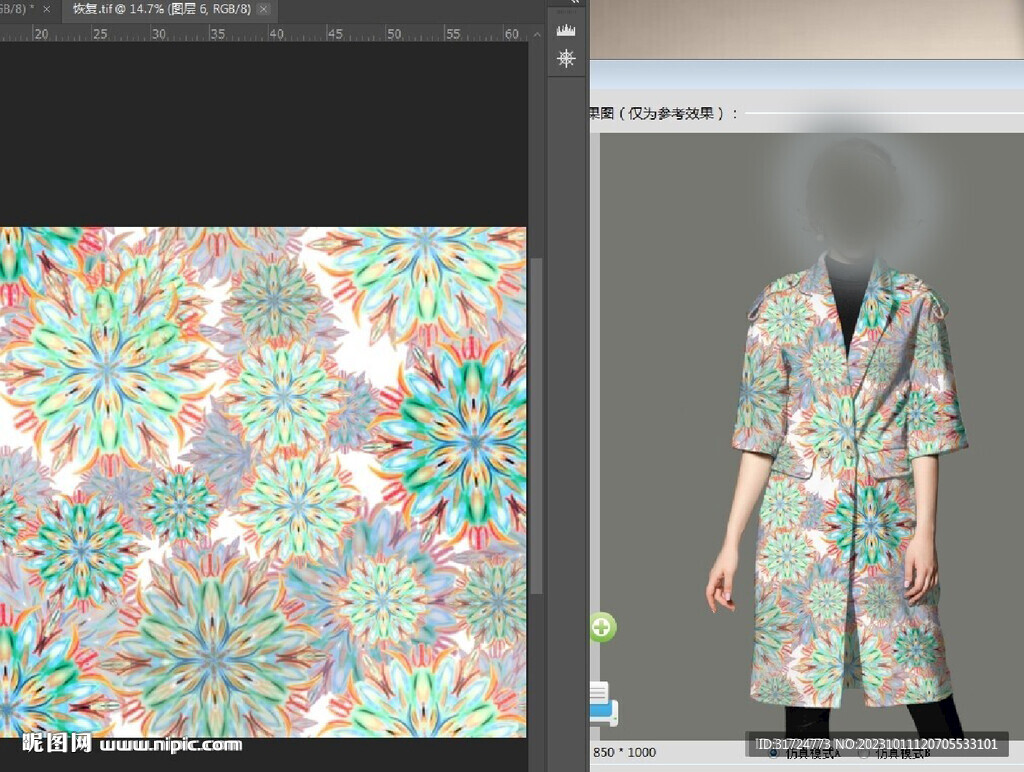Switch to the 恢复.tif document tab
Image resolution: width=1024 pixels, height=772 pixels.
coord(160,9)
